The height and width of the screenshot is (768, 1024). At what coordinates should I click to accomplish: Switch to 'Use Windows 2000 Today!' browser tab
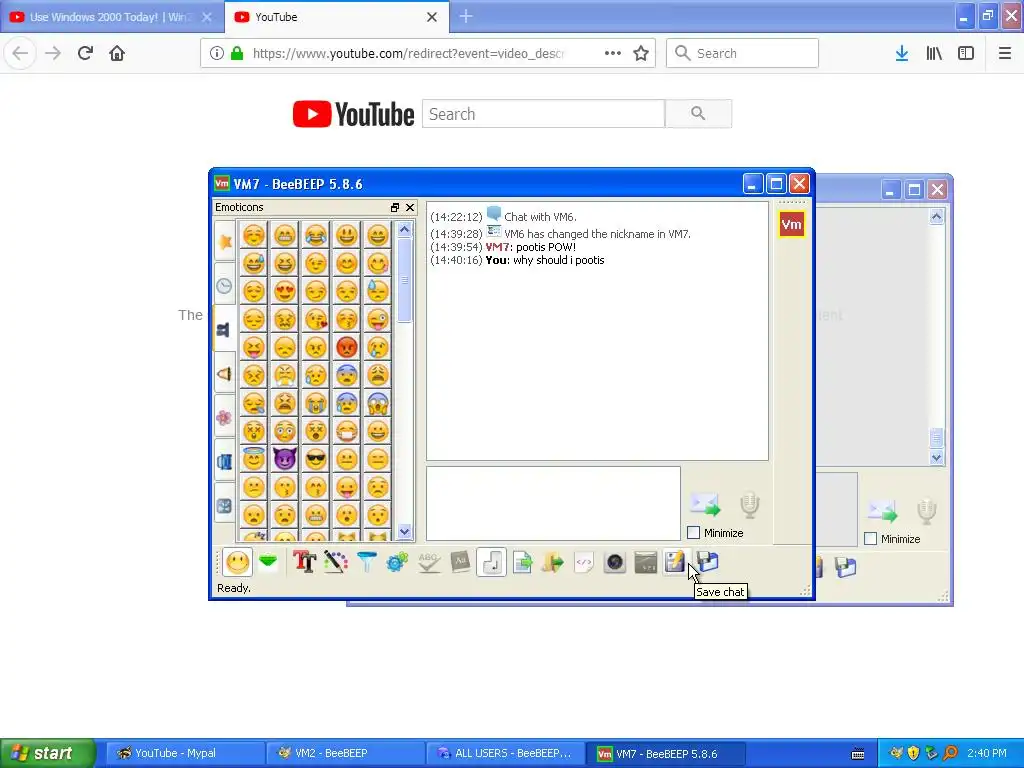point(110,17)
